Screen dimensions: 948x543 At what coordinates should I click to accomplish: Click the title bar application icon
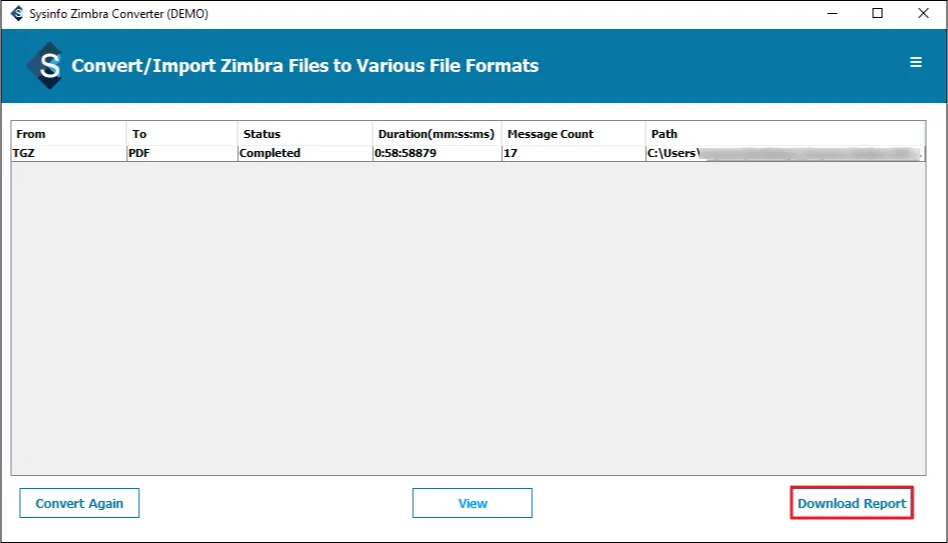[x=17, y=14]
